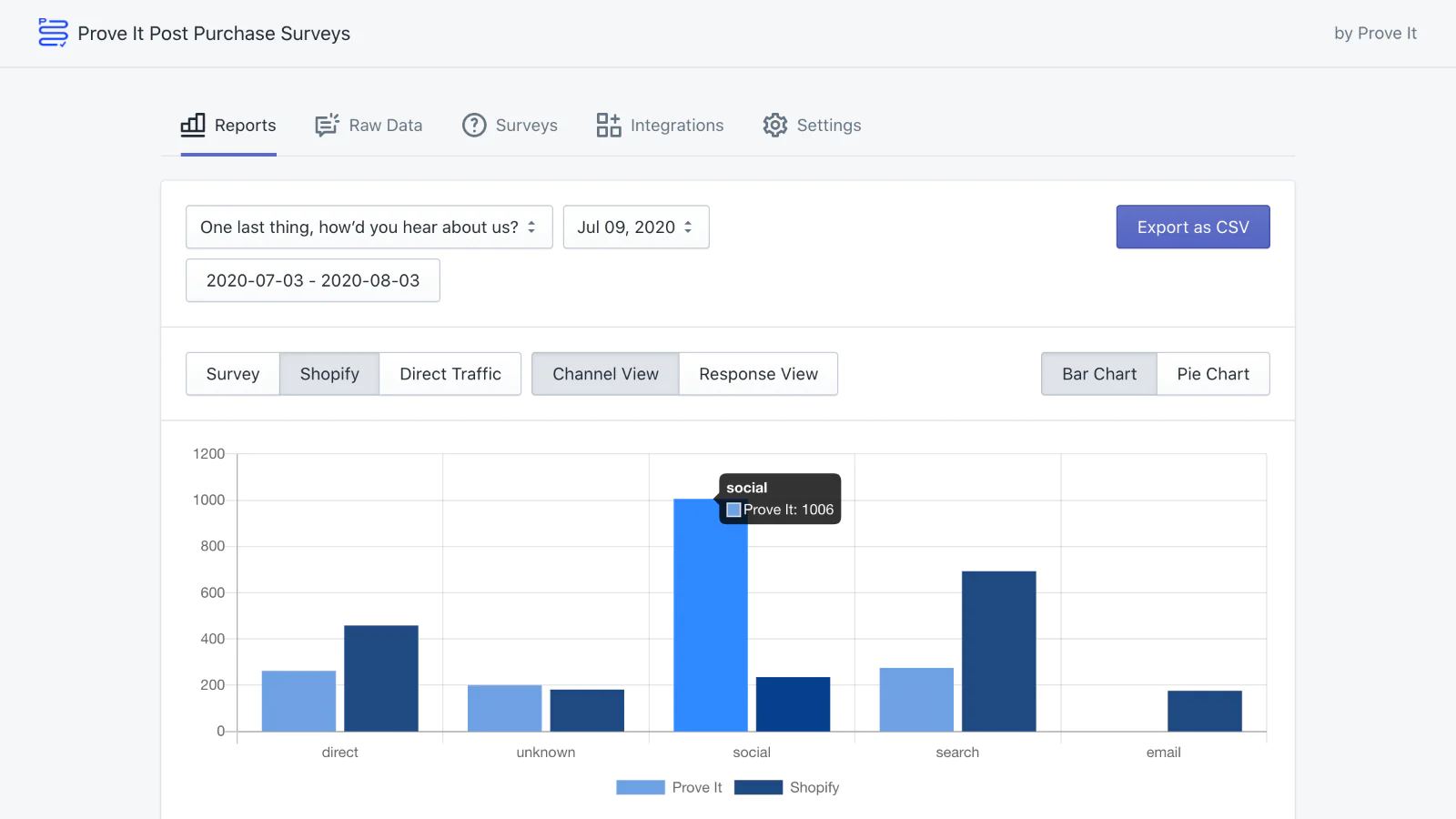Screen dimensions: 1456x819
Task: Select the Pie Chart display
Action: pyautogui.click(x=1213, y=374)
